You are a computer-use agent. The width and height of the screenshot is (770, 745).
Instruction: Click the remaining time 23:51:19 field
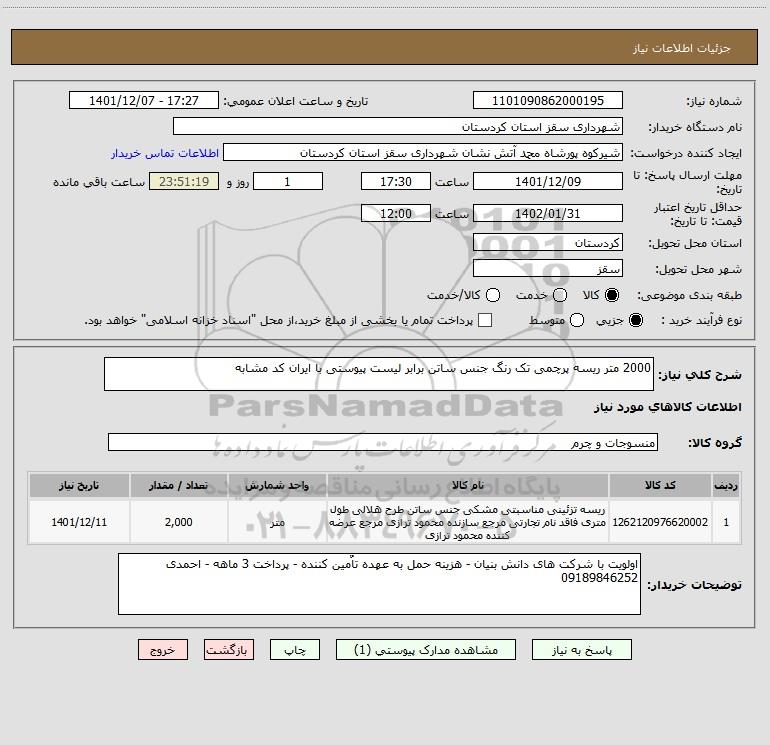(x=184, y=181)
